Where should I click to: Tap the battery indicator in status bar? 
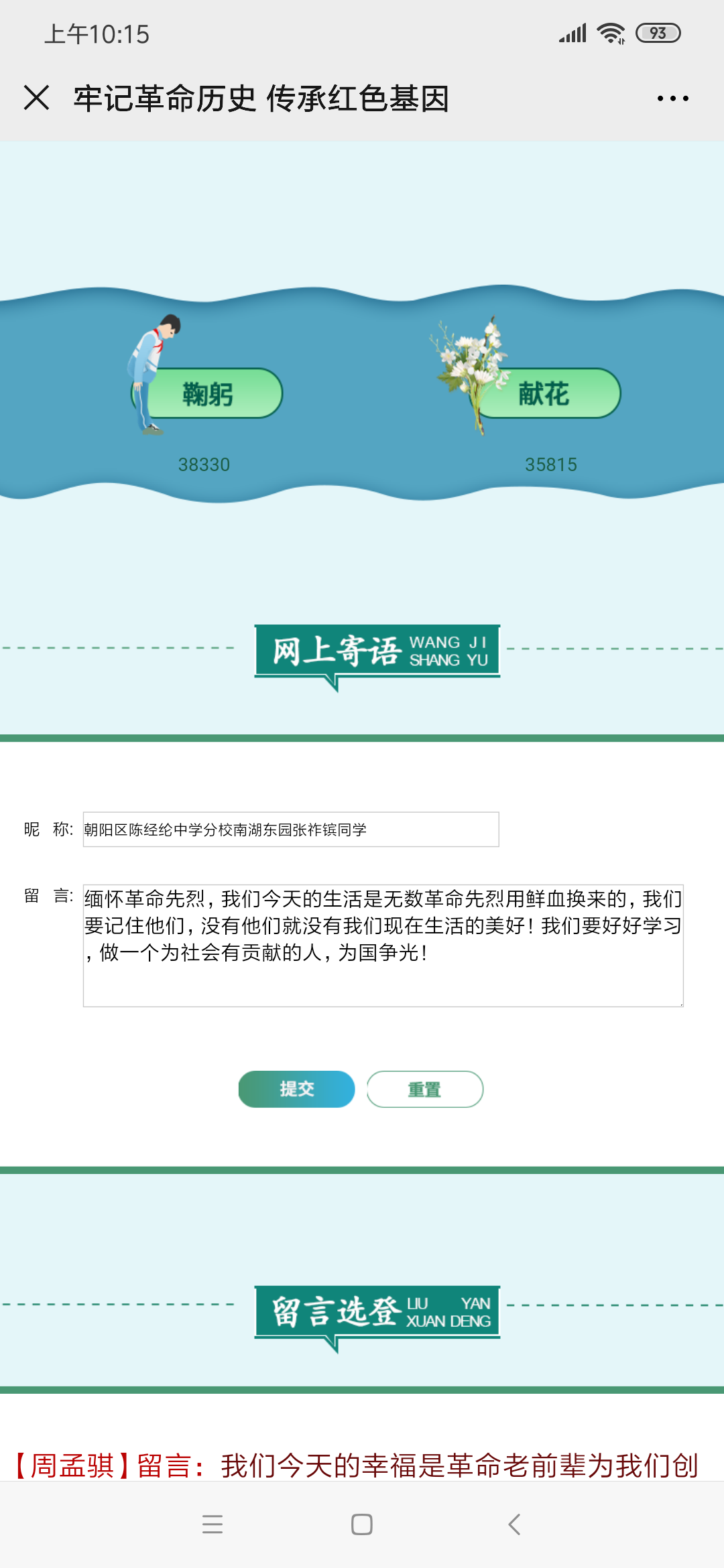pyautogui.click(x=658, y=34)
